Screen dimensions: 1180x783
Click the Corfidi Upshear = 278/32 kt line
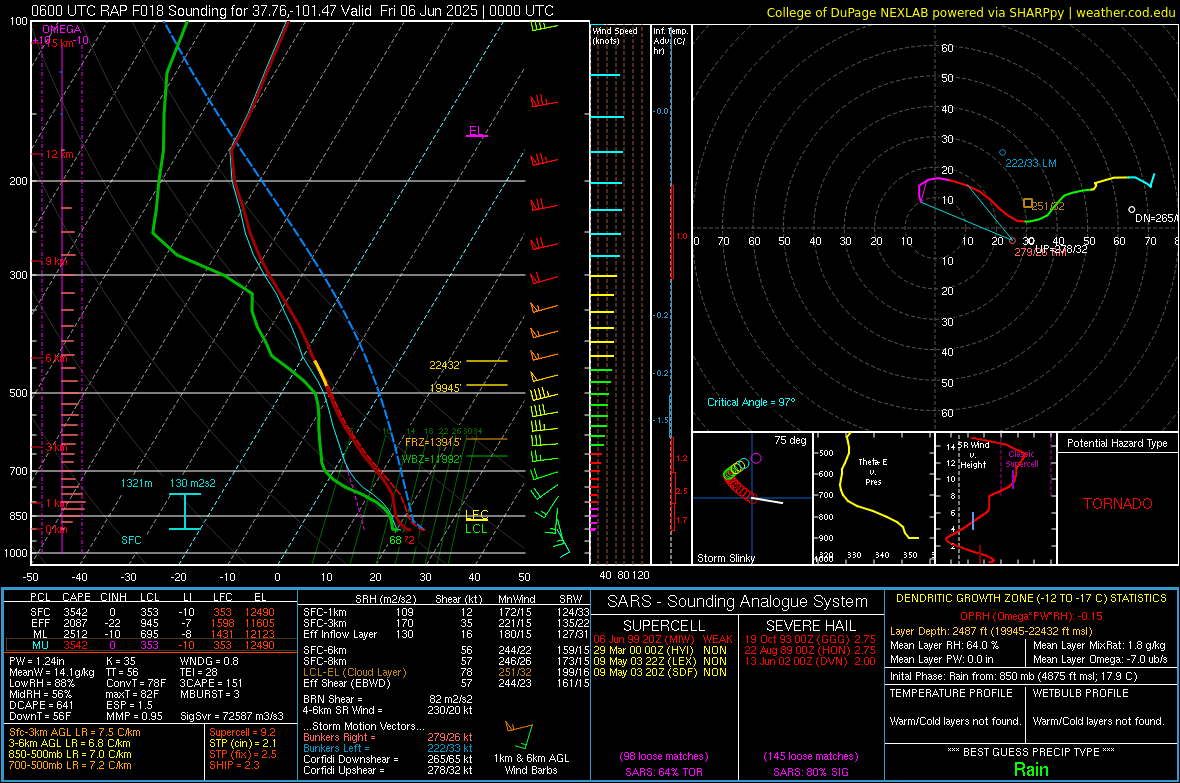click(x=388, y=770)
